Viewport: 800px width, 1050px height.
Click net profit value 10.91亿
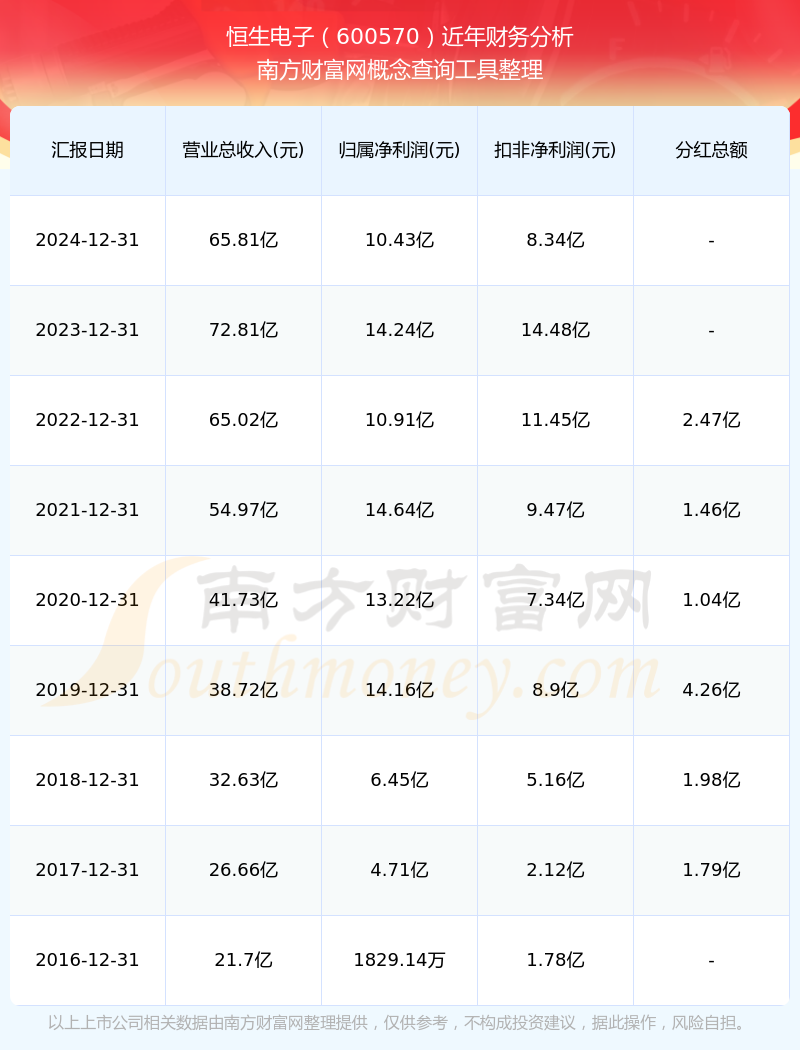tap(400, 420)
